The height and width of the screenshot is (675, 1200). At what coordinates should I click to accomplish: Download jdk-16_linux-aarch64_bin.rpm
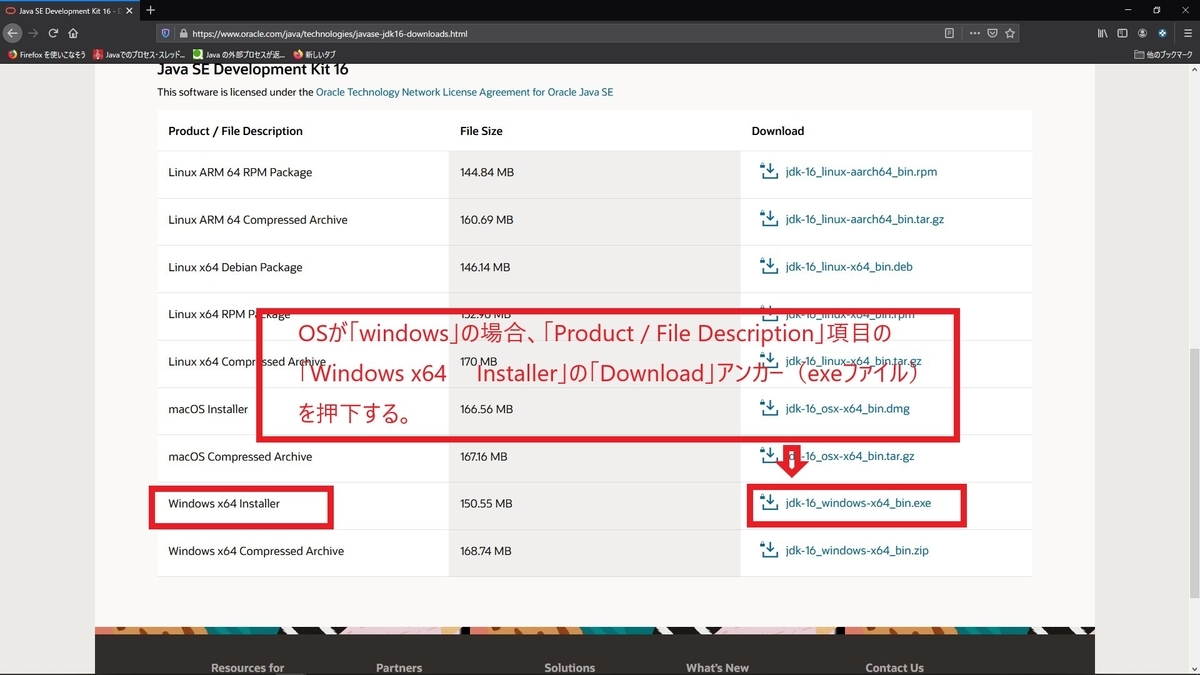[861, 172]
